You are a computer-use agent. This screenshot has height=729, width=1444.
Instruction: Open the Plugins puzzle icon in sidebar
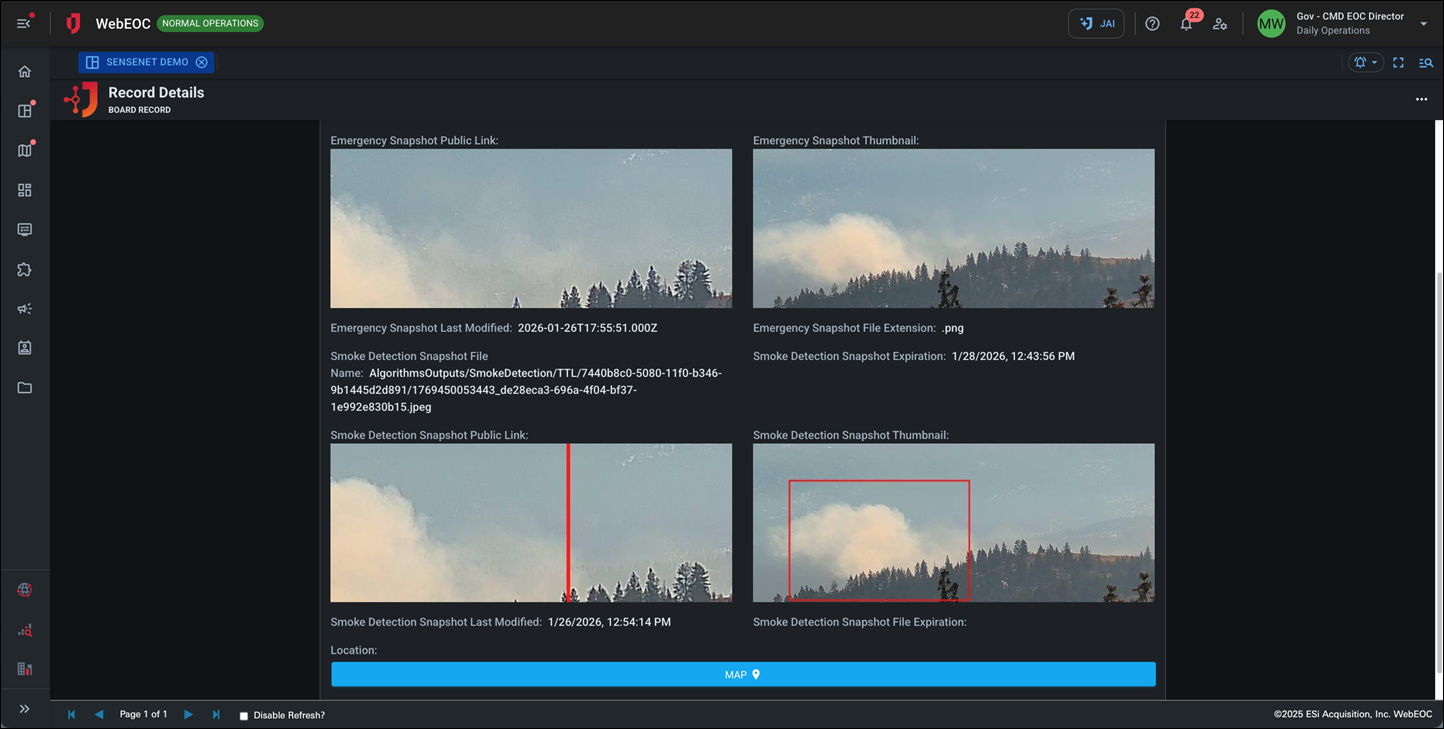click(x=24, y=269)
